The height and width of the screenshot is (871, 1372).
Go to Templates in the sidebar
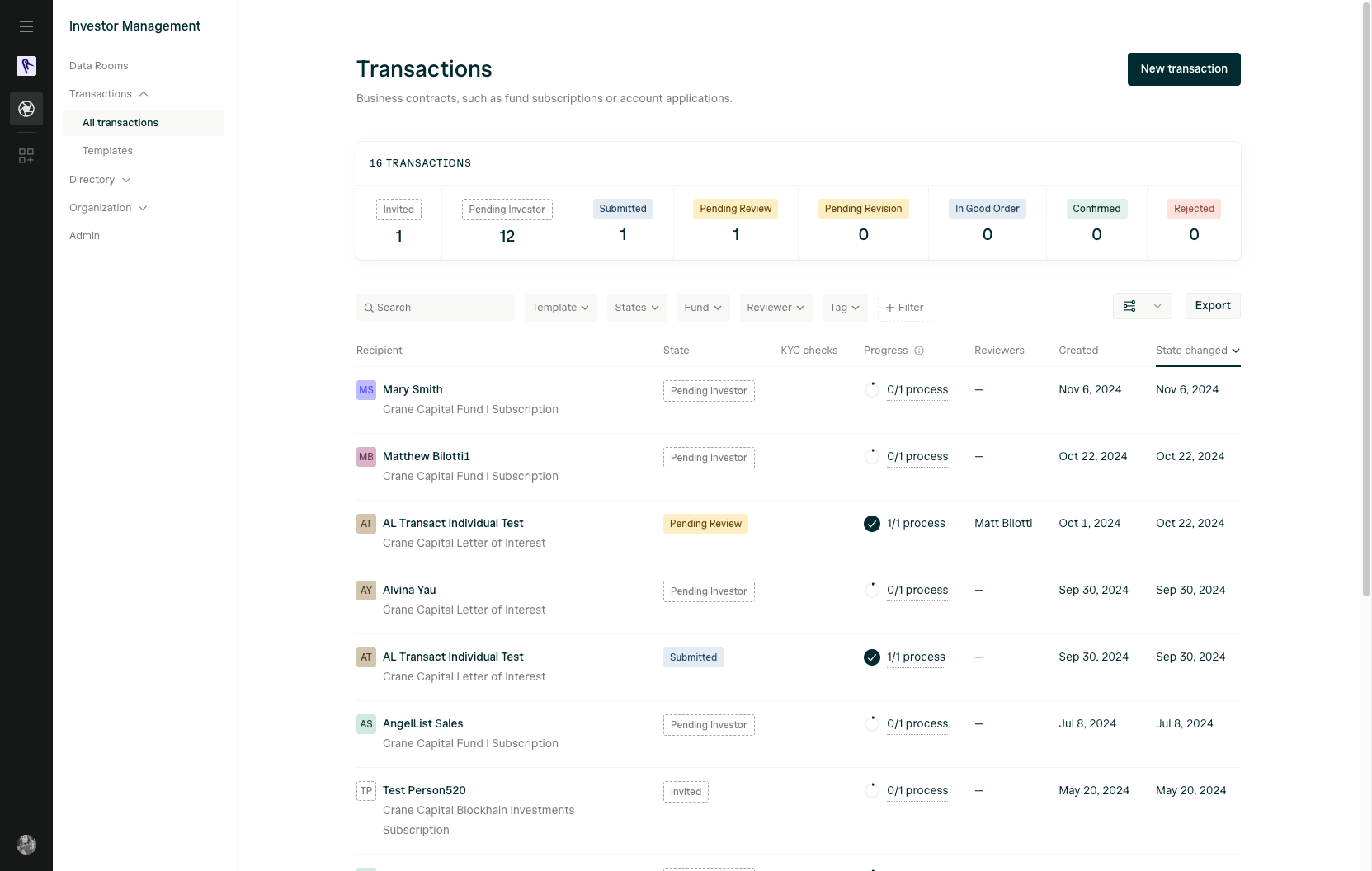tap(107, 151)
